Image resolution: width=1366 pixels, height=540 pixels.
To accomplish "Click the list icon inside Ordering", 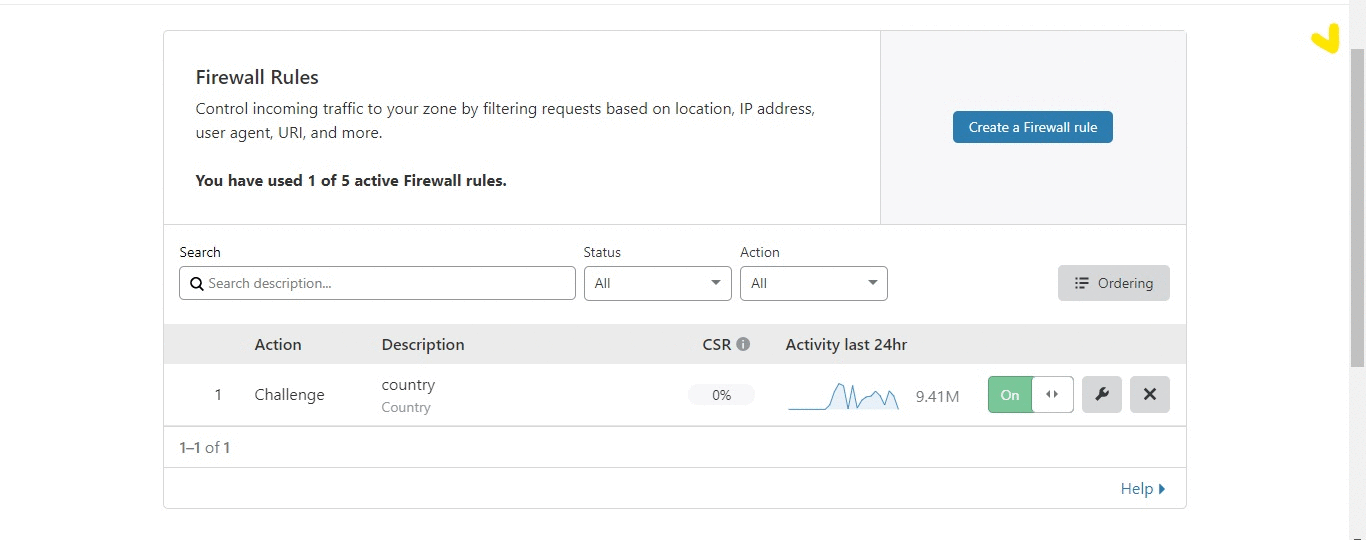I will (1081, 283).
